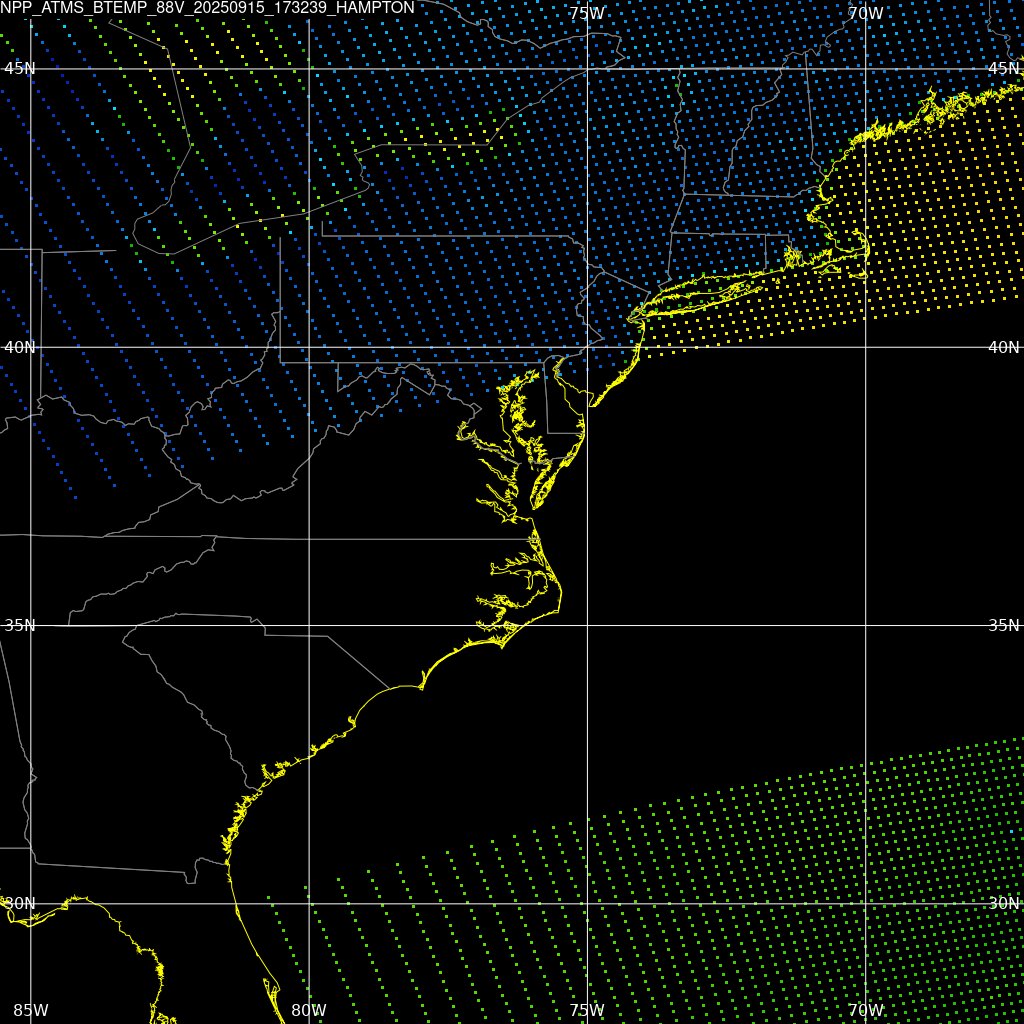
Task: Click the 30N label on the left side
Action: click(x=20, y=904)
